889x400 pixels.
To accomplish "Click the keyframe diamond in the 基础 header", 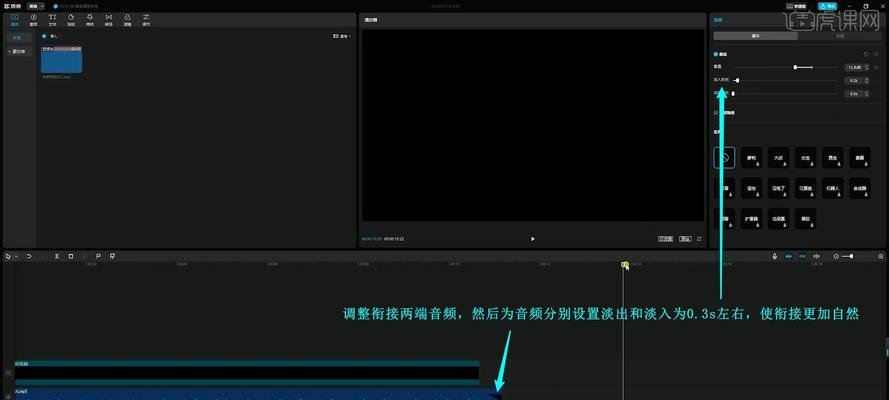I will coord(877,54).
